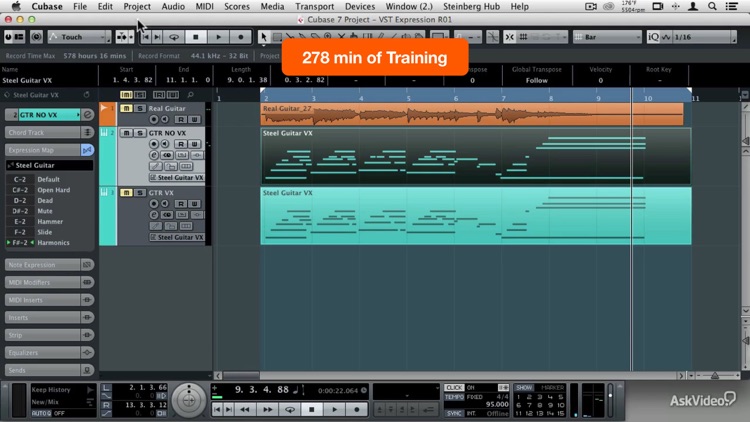
Task: Toggle the SYNC button
Action: coord(454,413)
